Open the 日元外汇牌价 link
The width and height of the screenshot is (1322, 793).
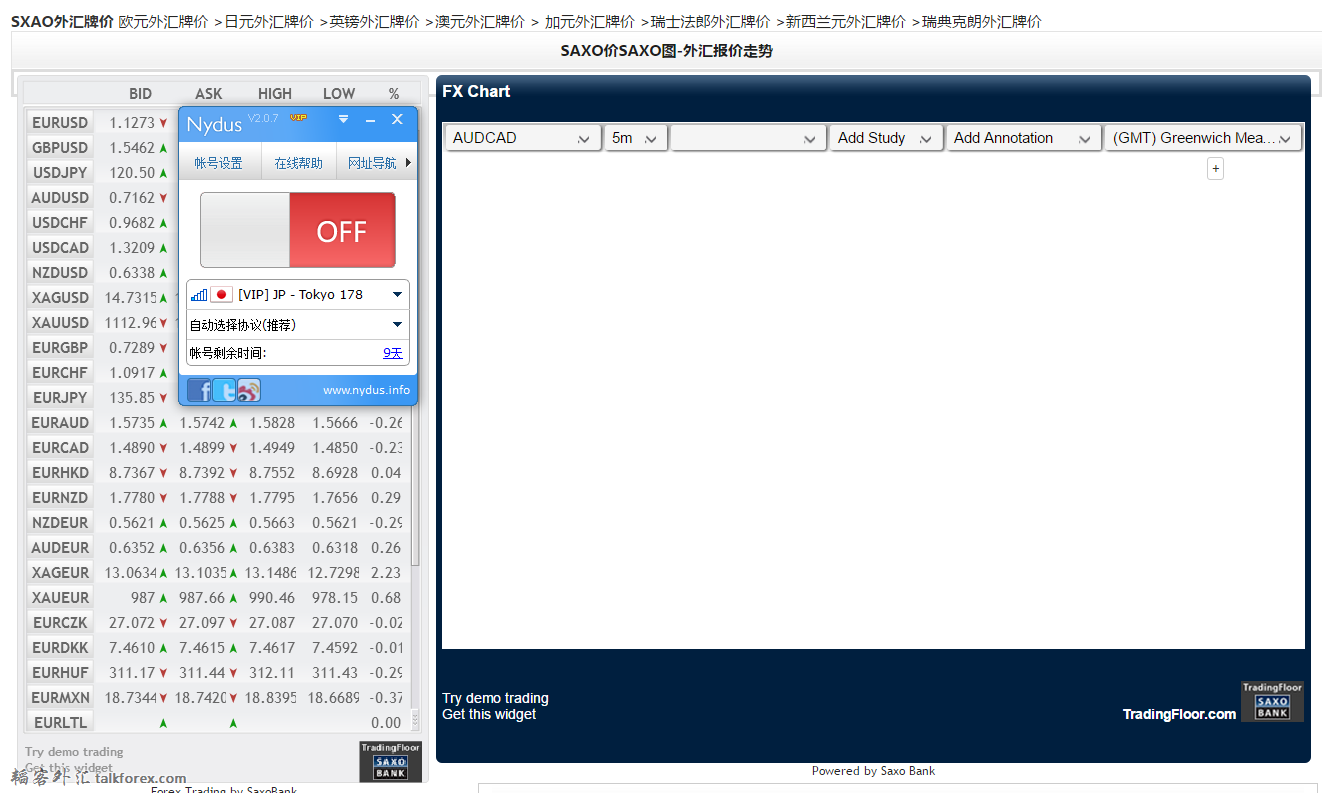pos(269,21)
